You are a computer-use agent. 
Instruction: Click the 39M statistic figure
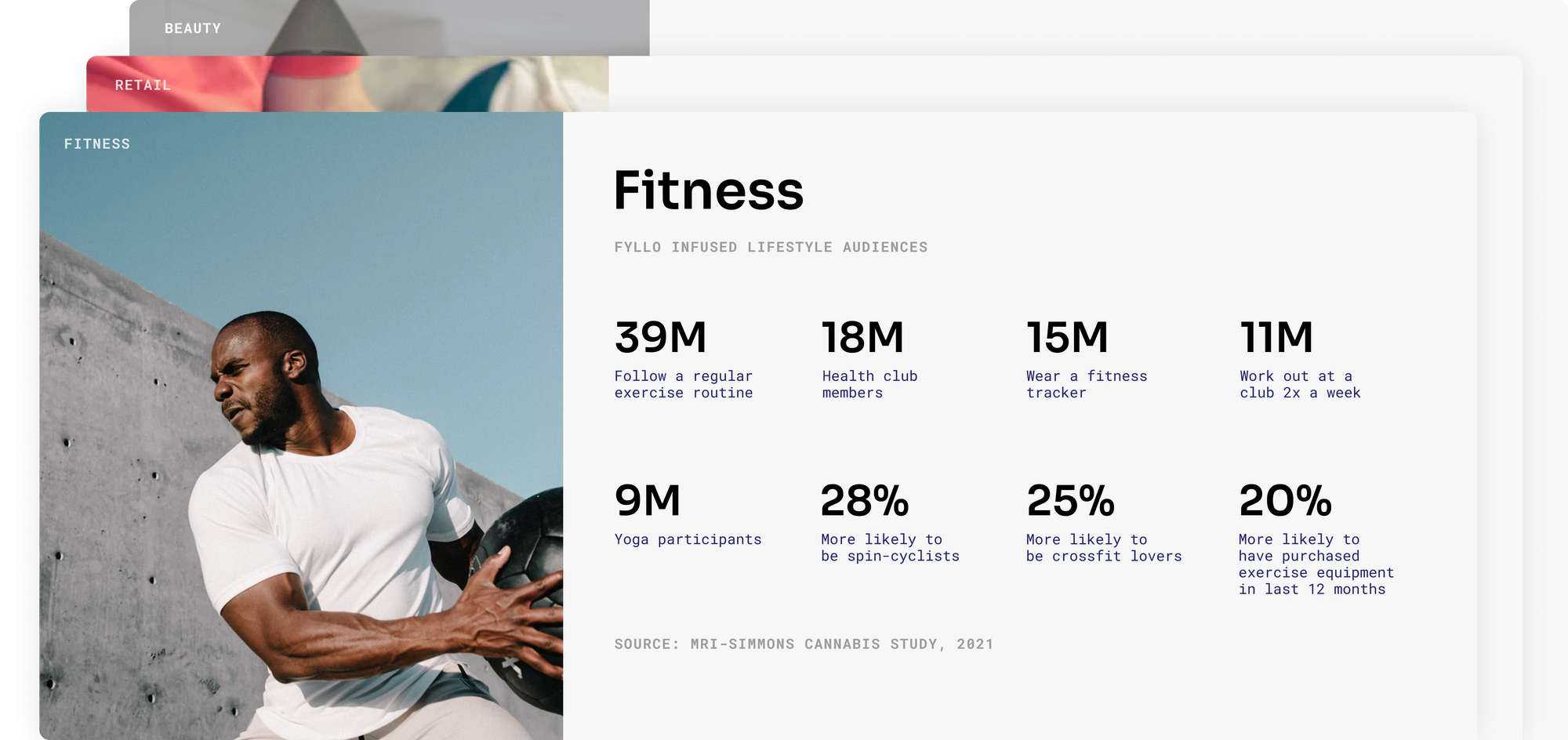point(660,338)
